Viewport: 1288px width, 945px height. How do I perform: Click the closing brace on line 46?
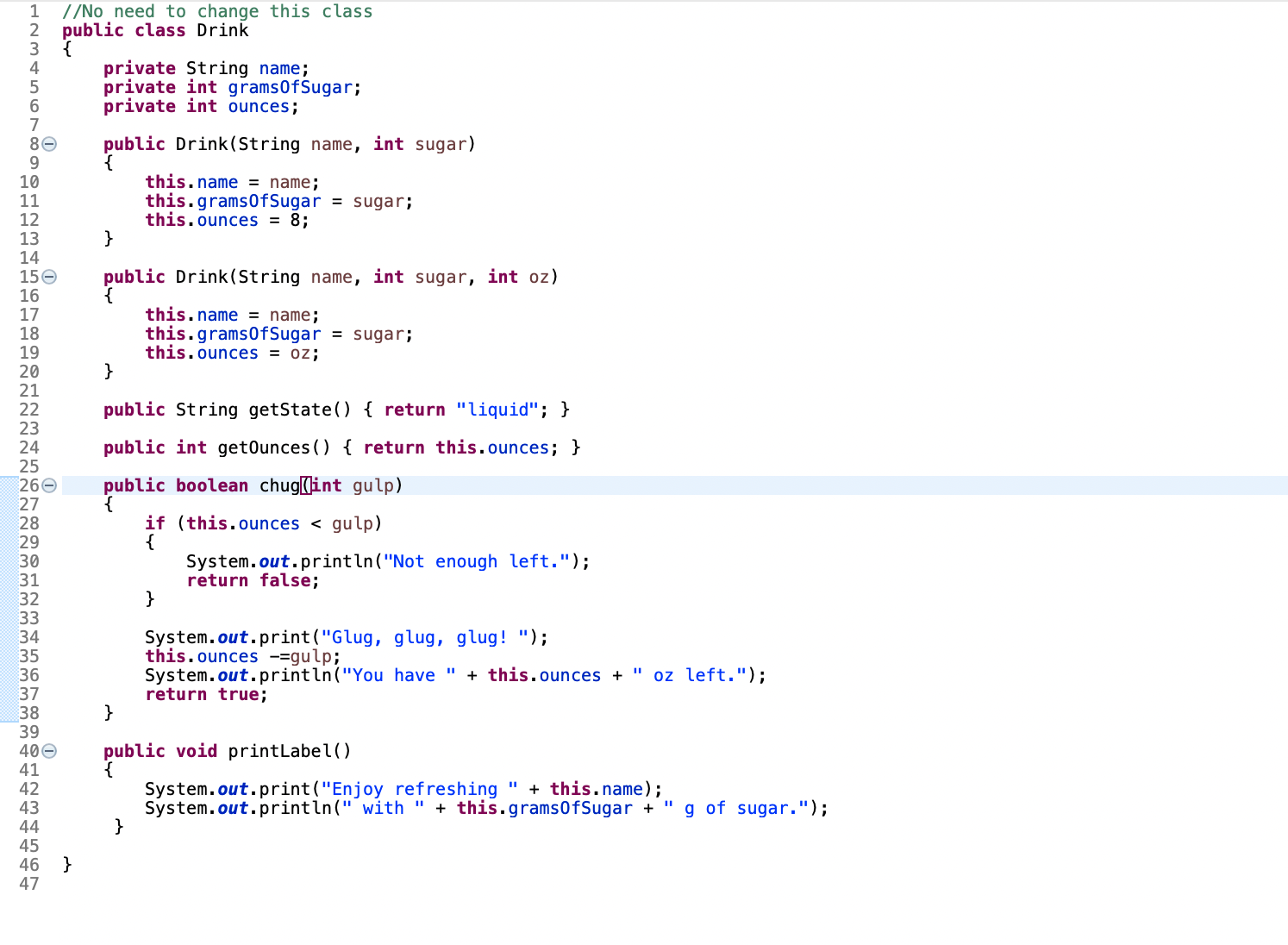66,865
